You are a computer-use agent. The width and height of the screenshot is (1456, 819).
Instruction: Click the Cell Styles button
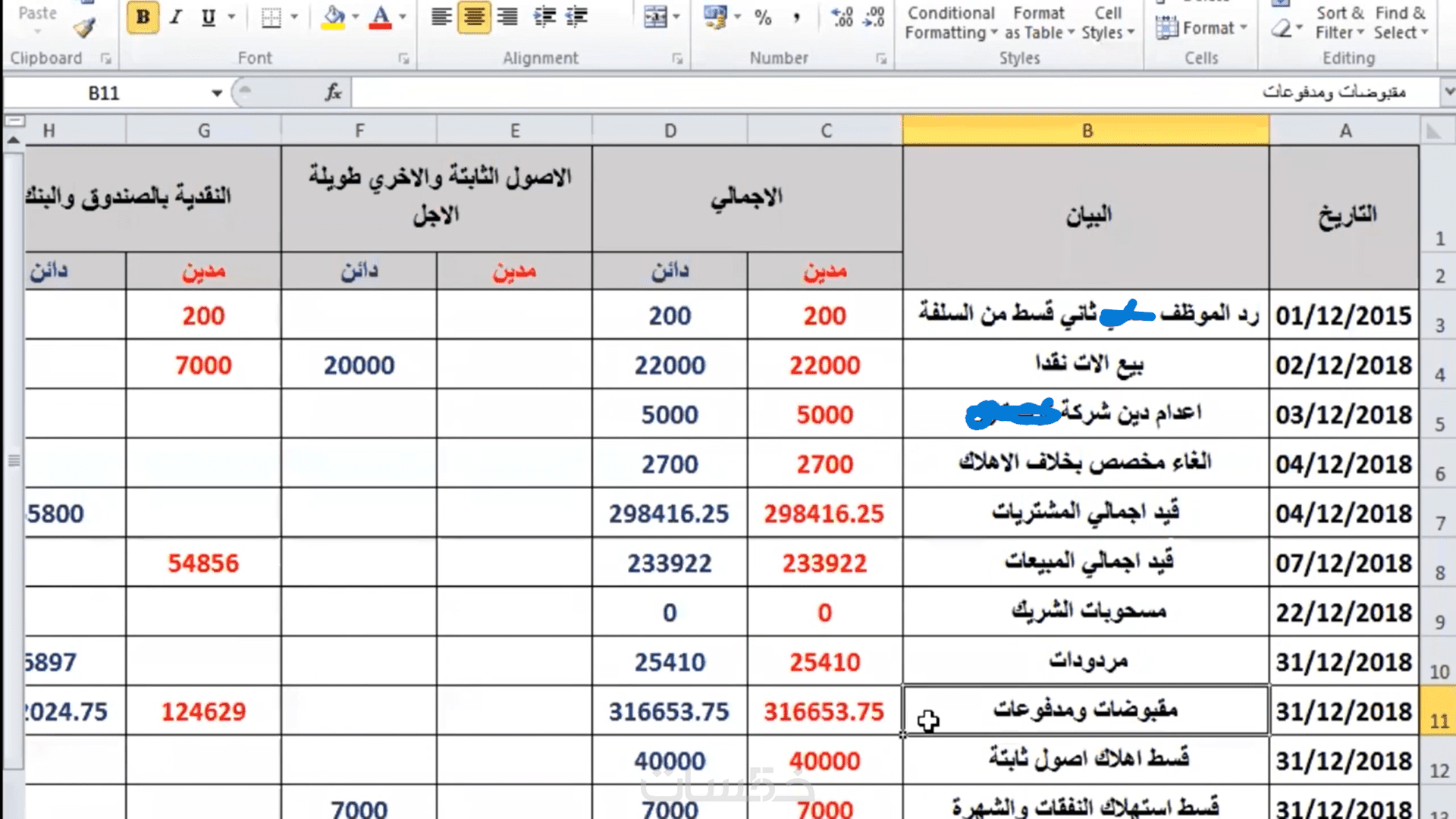(x=1107, y=23)
